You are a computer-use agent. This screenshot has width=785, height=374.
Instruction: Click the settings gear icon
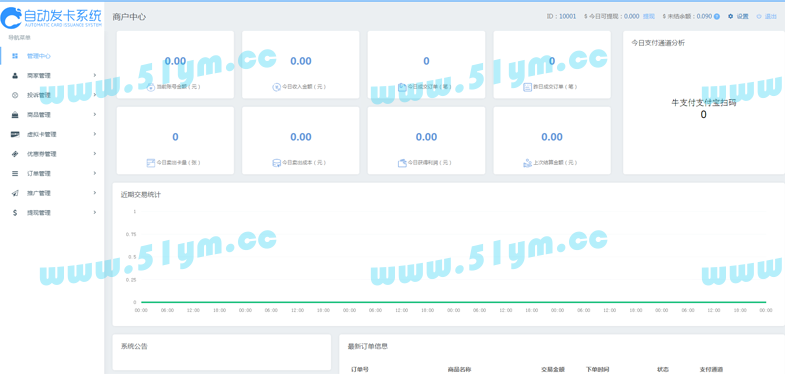(730, 17)
